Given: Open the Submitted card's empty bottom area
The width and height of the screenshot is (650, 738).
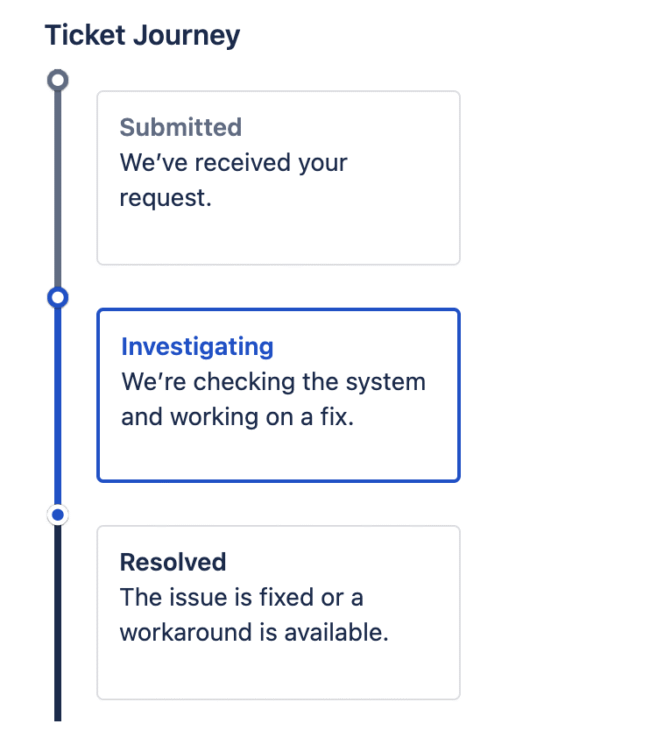Looking at the screenshot, I should point(278,238).
